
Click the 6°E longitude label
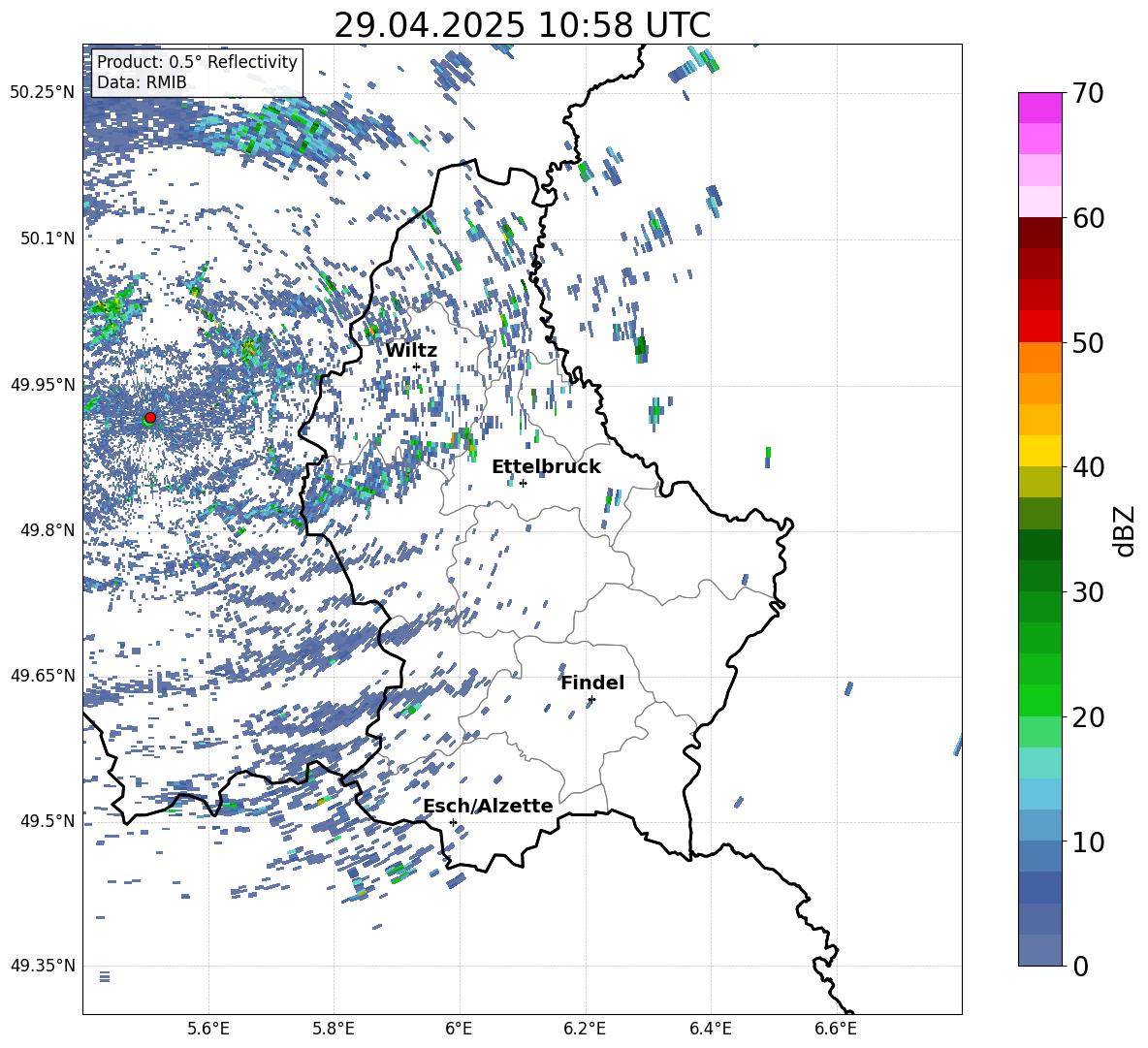[x=459, y=1029]
